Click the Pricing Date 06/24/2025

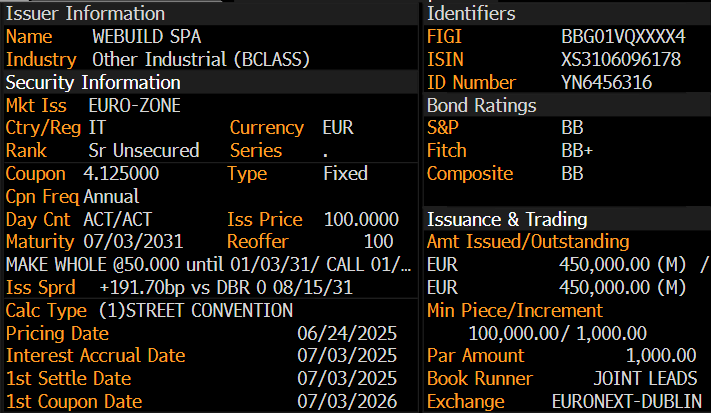pos(347,334)
